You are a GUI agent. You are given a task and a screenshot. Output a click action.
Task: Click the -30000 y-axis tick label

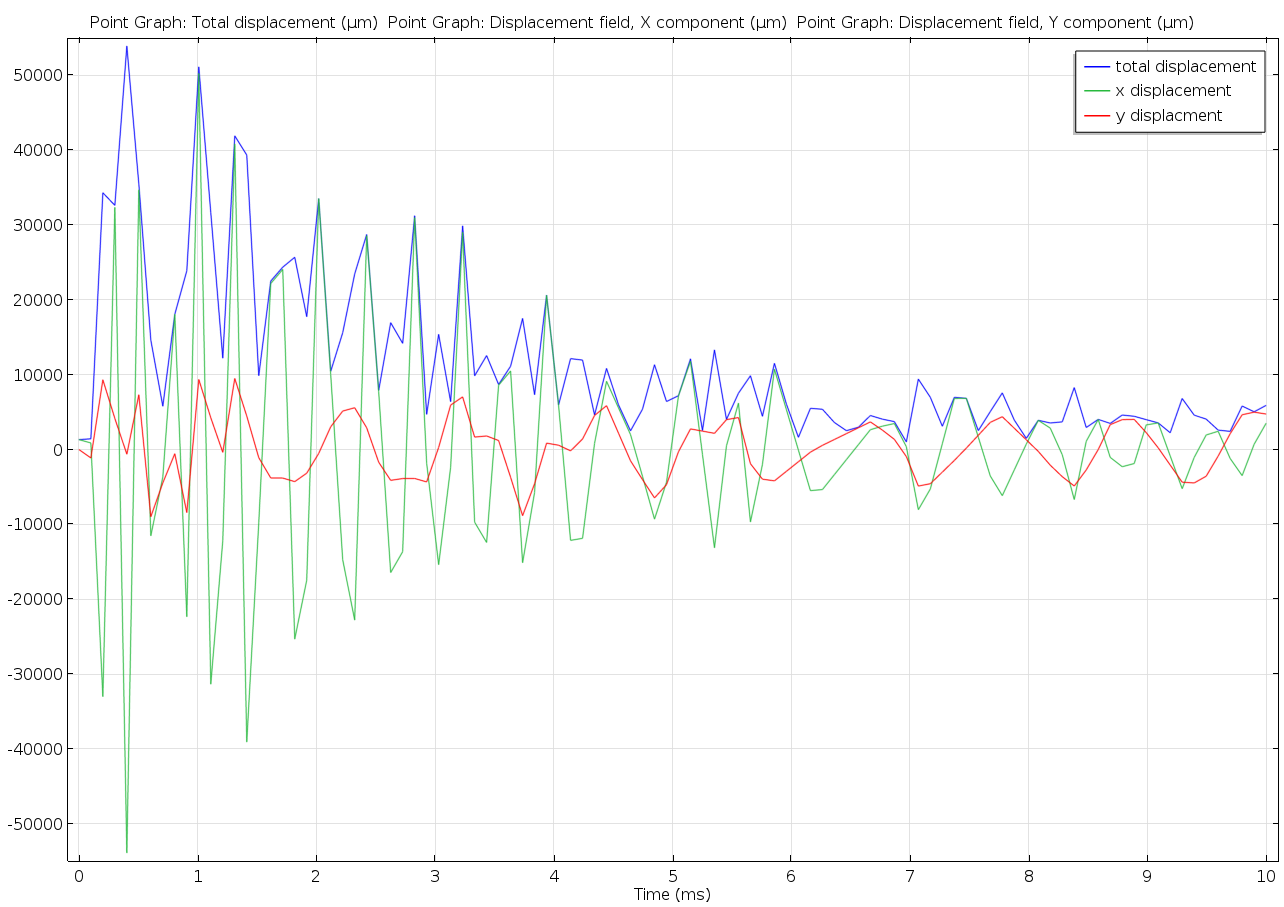click(33, 674)
